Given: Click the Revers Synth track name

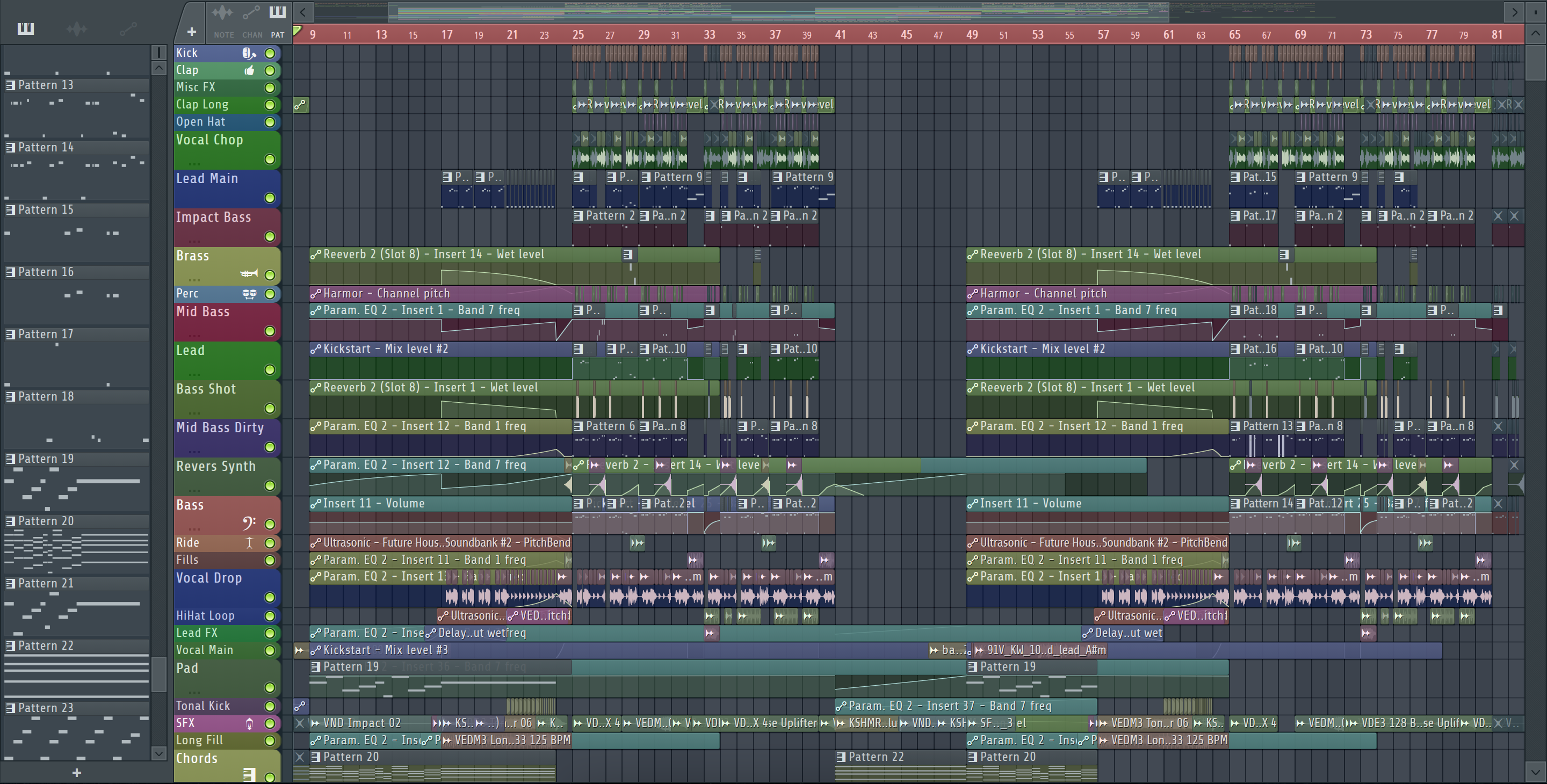Looking at the screenshot, I should click(215, 467).
